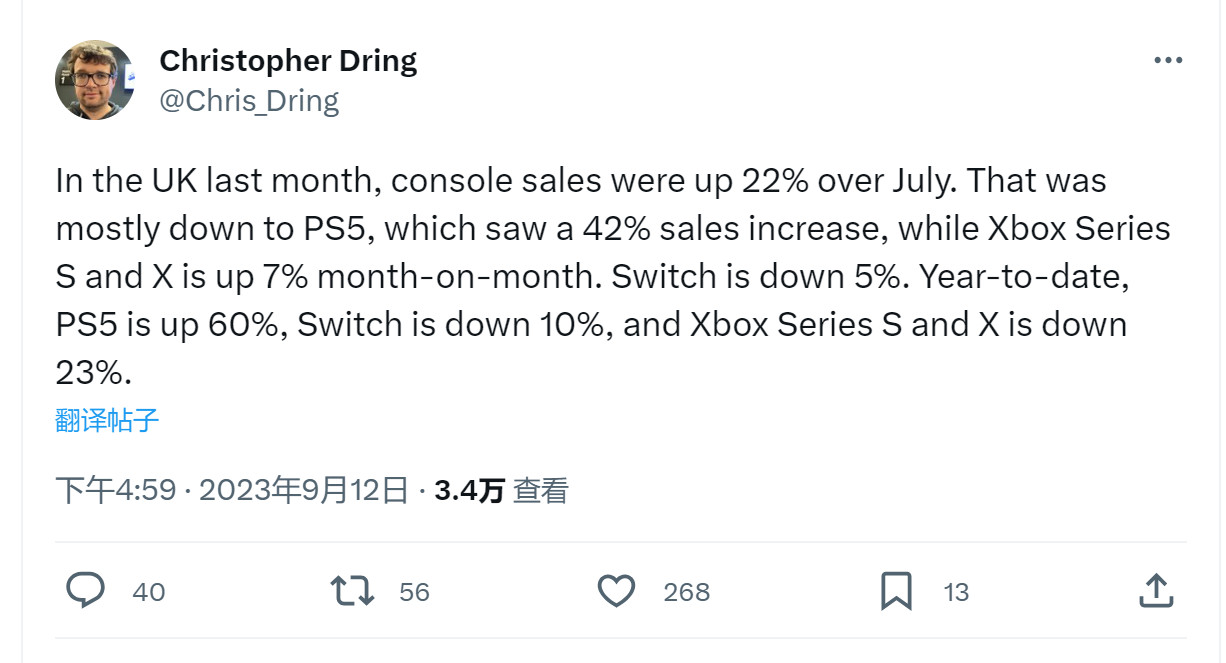The width and height of the screenshot is (1226, 663).
Task: Click the 翻译帖子 translate post link
Action: click(107, 420)
